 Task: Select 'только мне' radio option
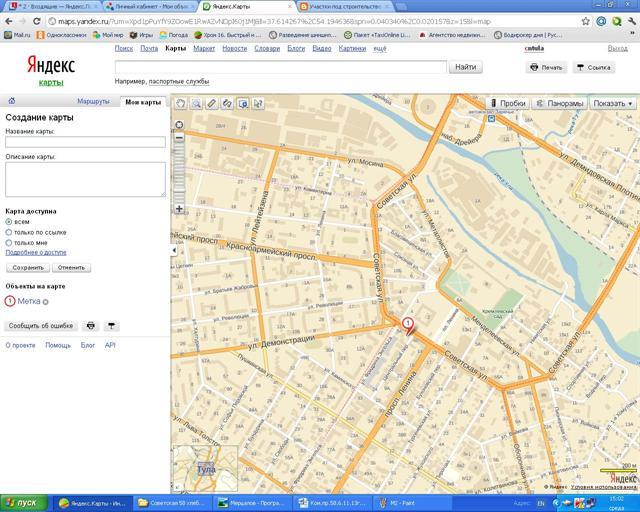(9, 243)
